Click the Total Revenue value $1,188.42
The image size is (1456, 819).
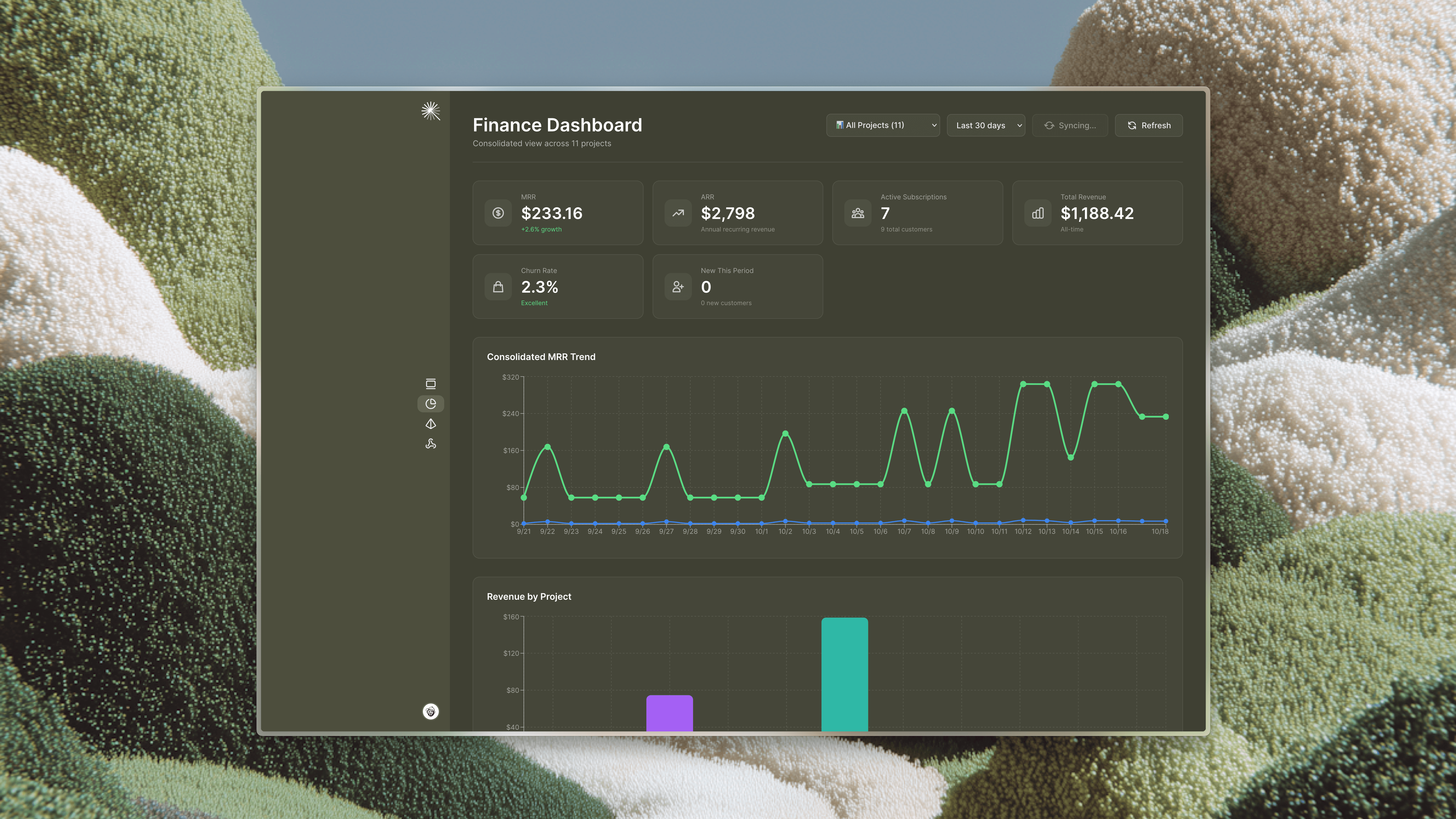pyautogui.click(x=1097, y=213)
